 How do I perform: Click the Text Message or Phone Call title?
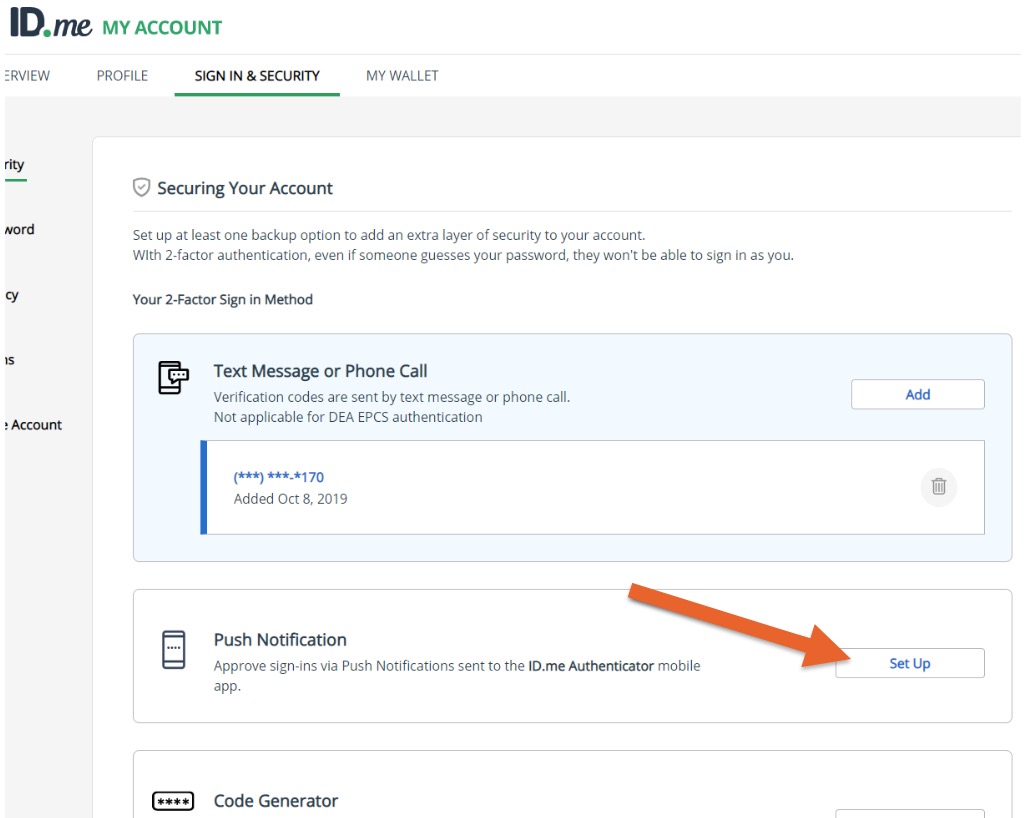click(320, 371)
